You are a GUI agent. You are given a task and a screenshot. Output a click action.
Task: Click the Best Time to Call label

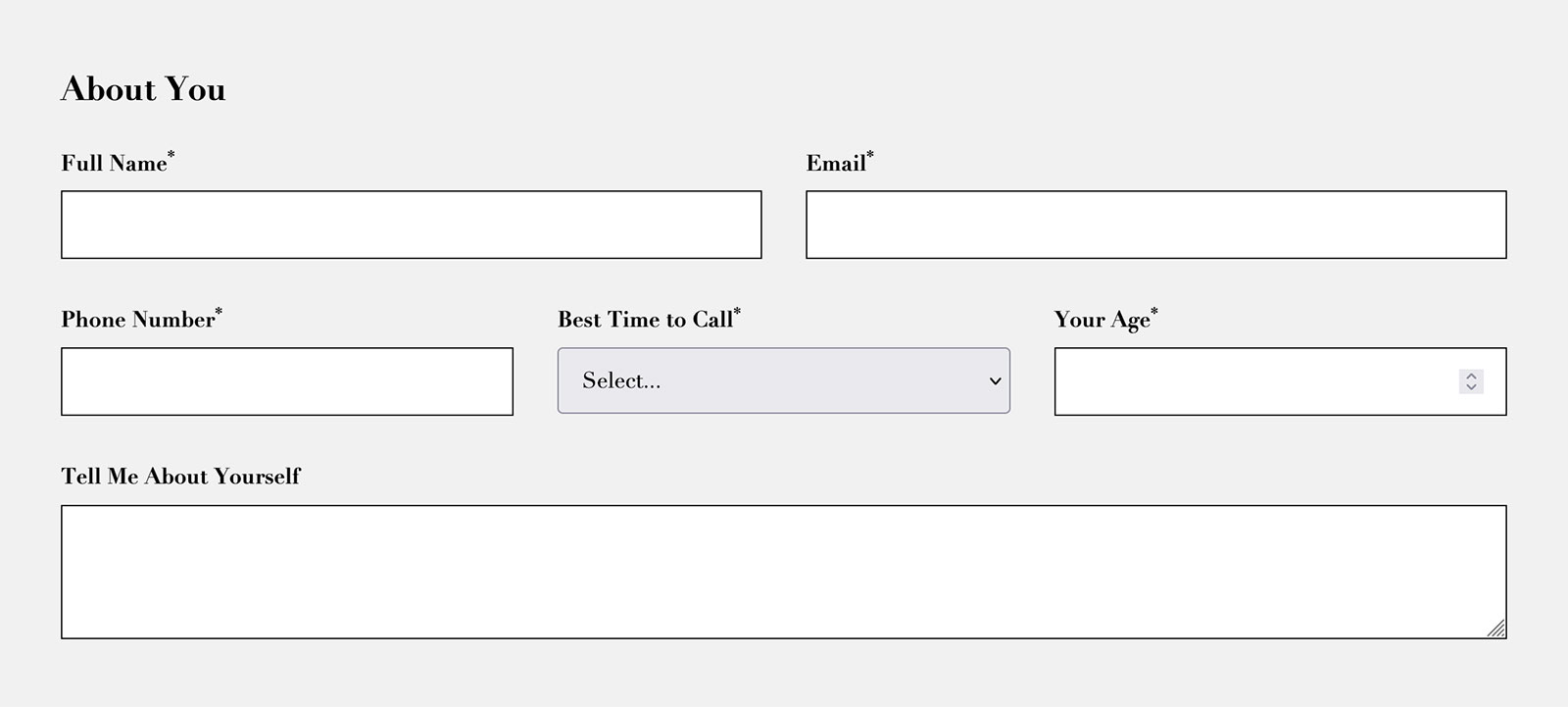[644, 321]
